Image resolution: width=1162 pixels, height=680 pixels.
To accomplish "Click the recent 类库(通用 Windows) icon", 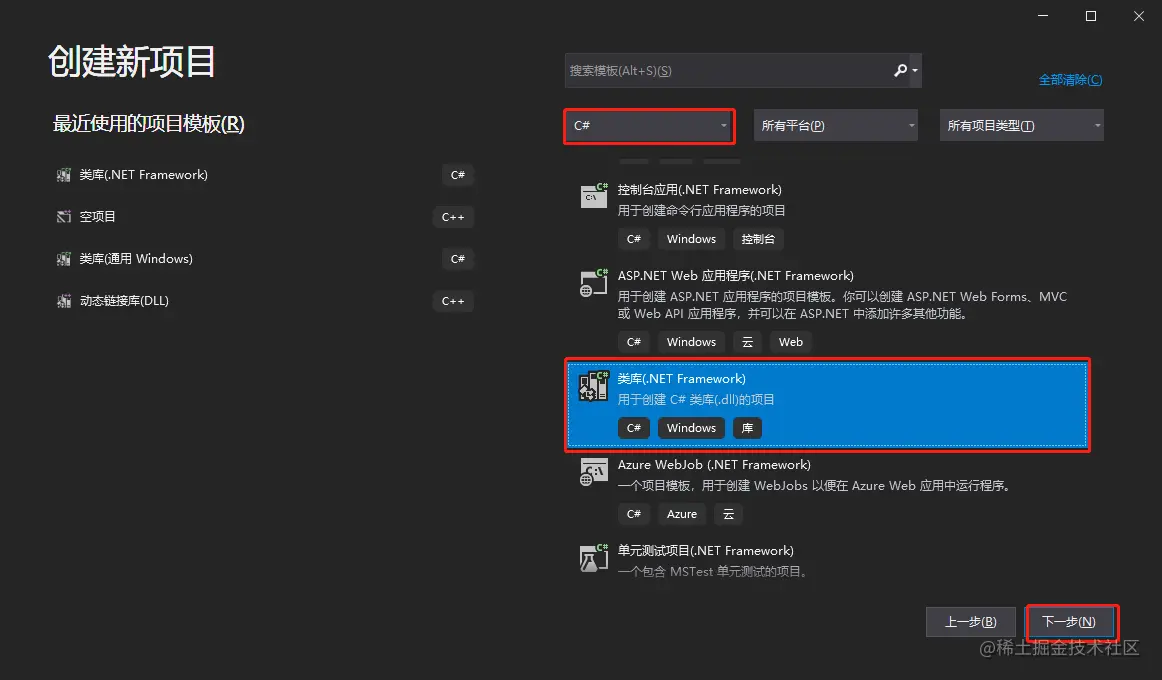I will 64,259.
